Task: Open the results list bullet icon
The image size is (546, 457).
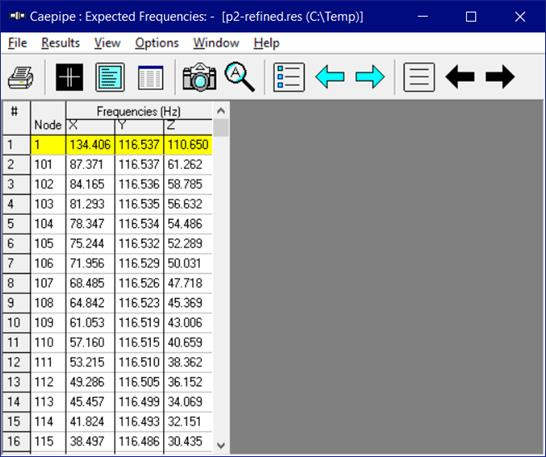Action: pyautogui.click(x=289, y=77)
